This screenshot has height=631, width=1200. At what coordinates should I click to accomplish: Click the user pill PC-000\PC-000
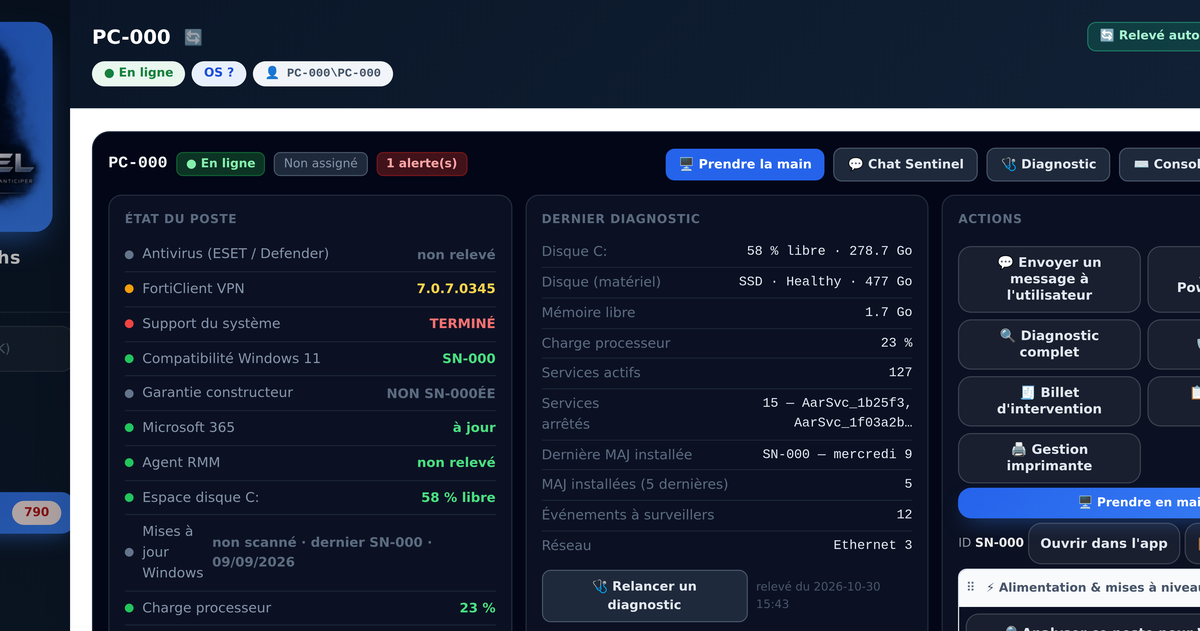(x=323, y=73)
